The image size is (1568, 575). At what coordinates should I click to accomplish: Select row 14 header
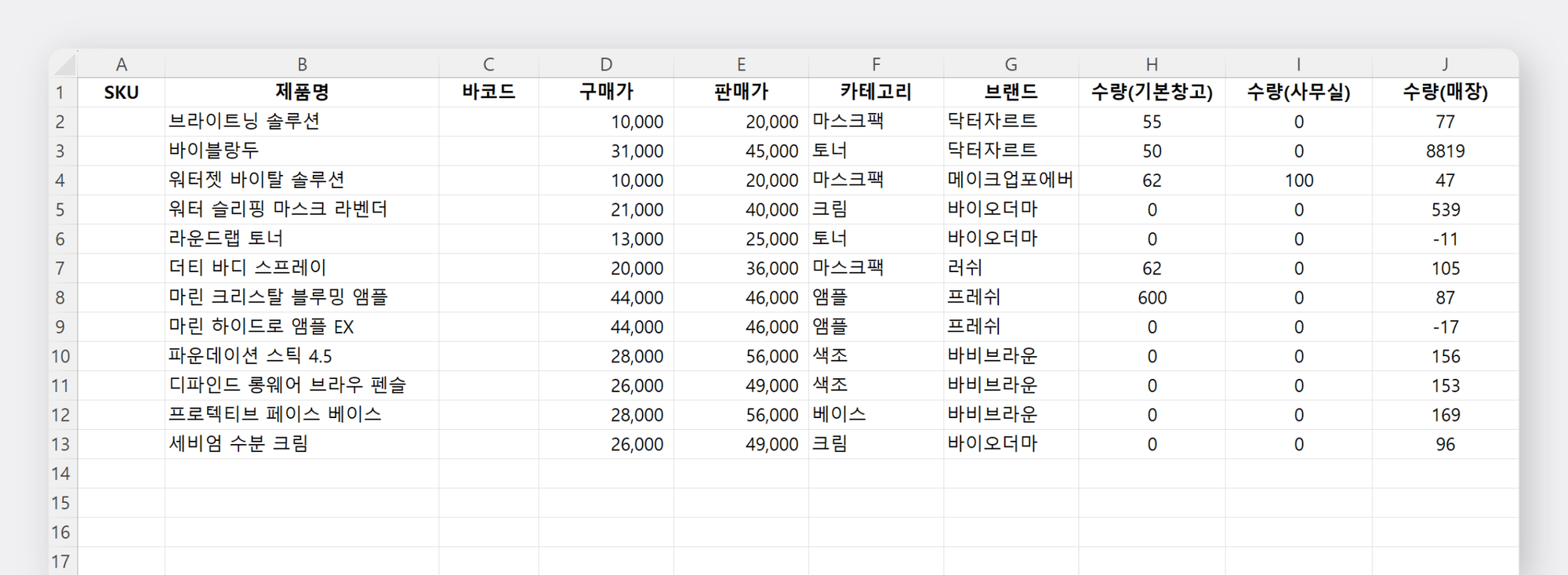click(x=64, y=474)
